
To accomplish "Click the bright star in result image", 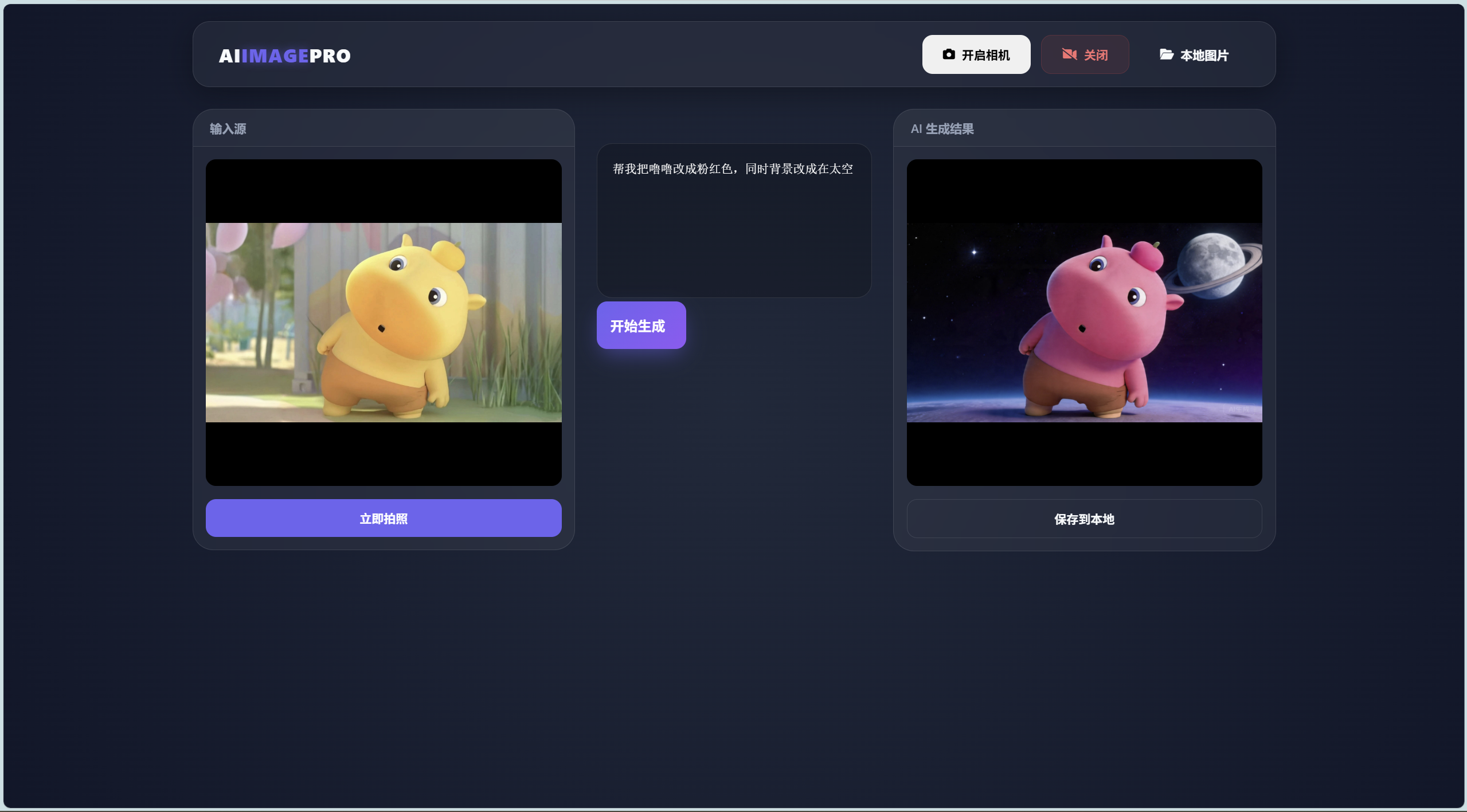I will [x=973, y=252].
